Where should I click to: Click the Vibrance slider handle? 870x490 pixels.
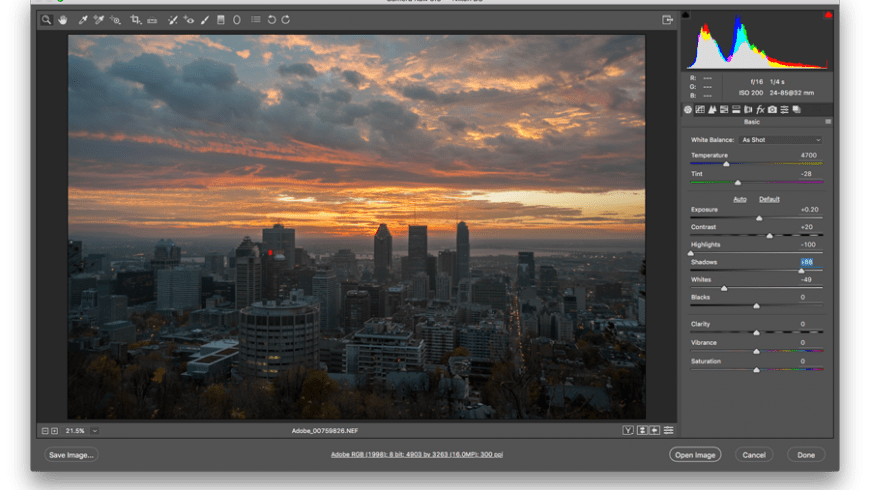tap(756, 352)
